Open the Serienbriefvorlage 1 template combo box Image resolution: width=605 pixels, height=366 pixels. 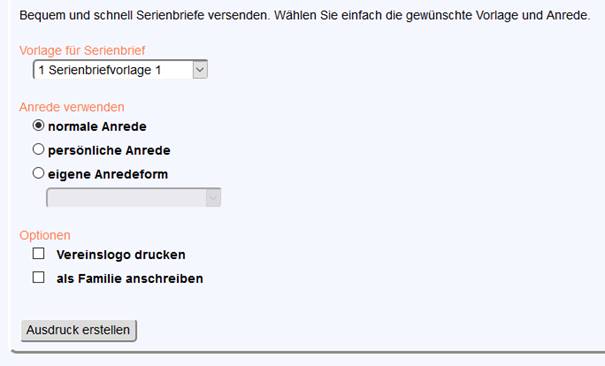click(x=120, y=70)
